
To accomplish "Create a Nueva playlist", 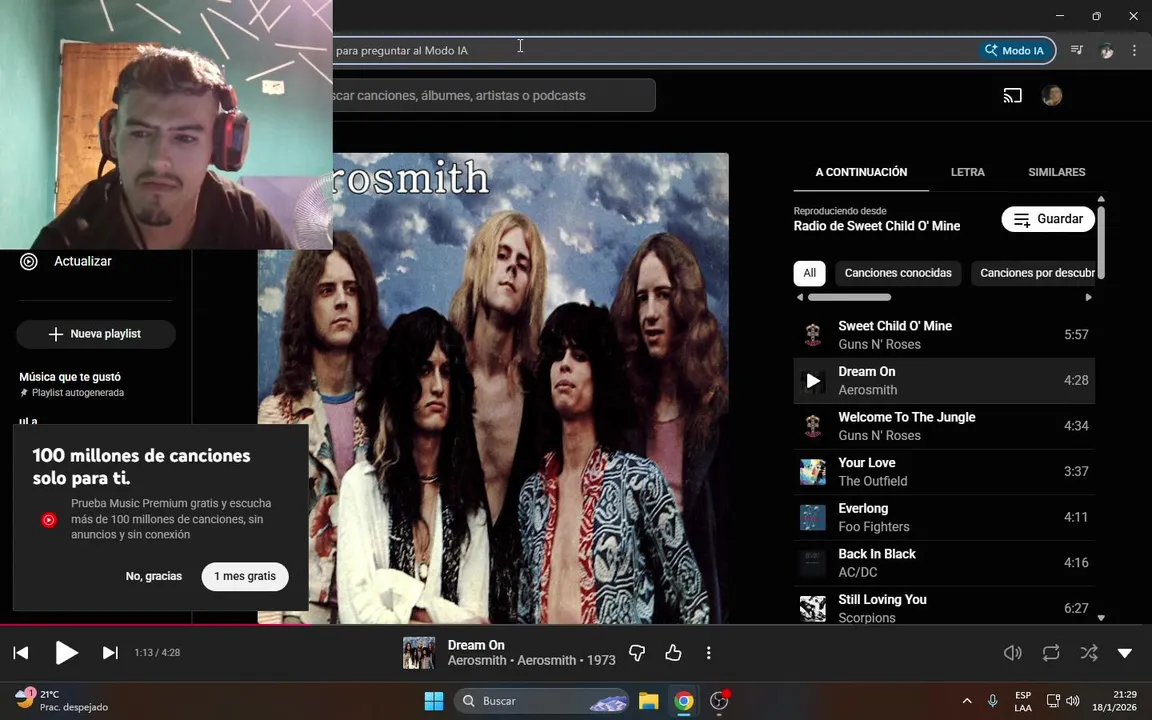I will 96,334.
